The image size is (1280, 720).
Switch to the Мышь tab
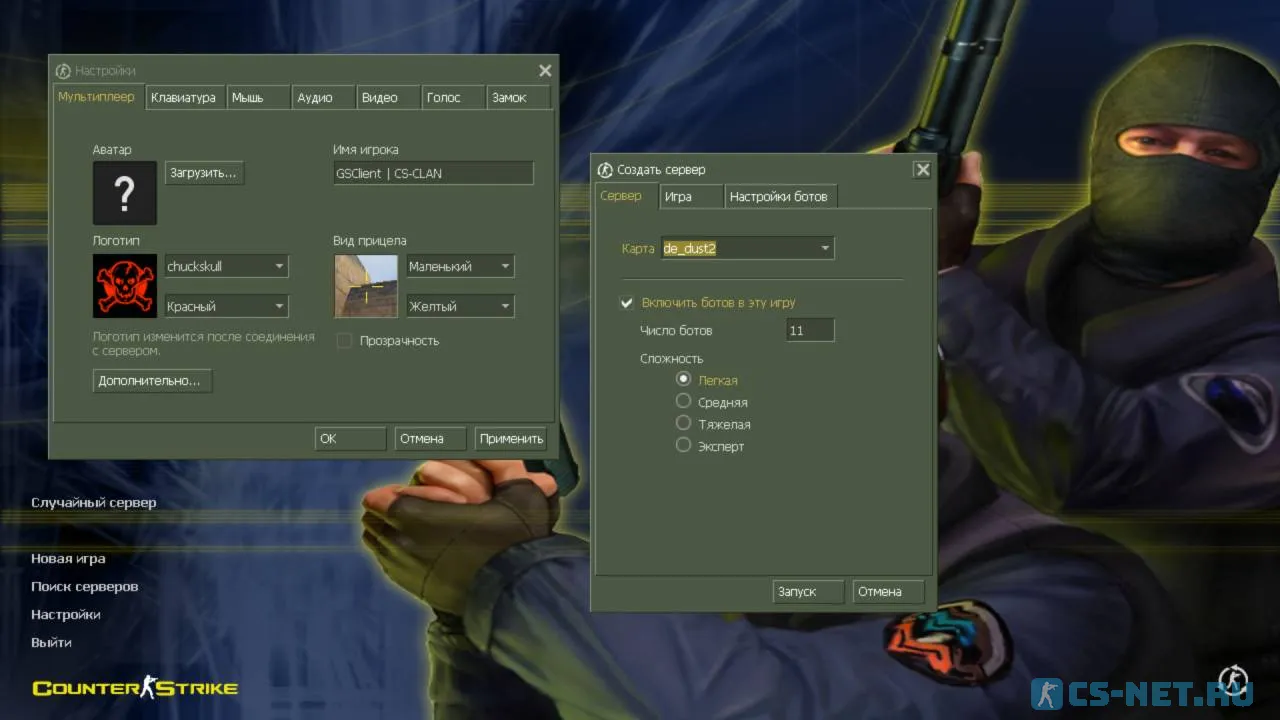pos(258,97)
